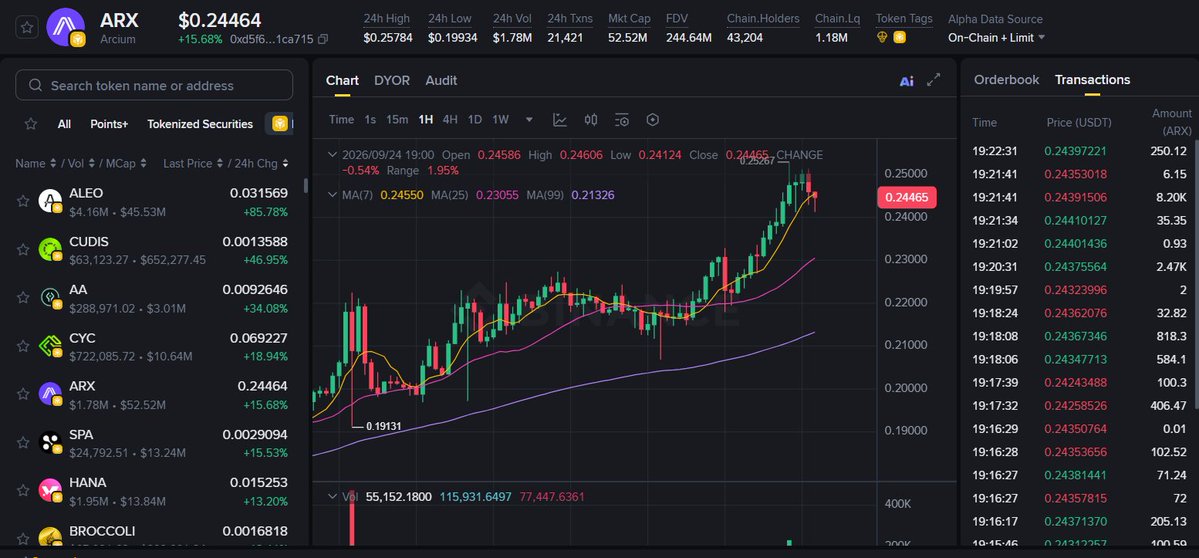The height and width of the screenshot is (558, 1199).
Task: Click the second square token tag icon
Action: [899, 37]
